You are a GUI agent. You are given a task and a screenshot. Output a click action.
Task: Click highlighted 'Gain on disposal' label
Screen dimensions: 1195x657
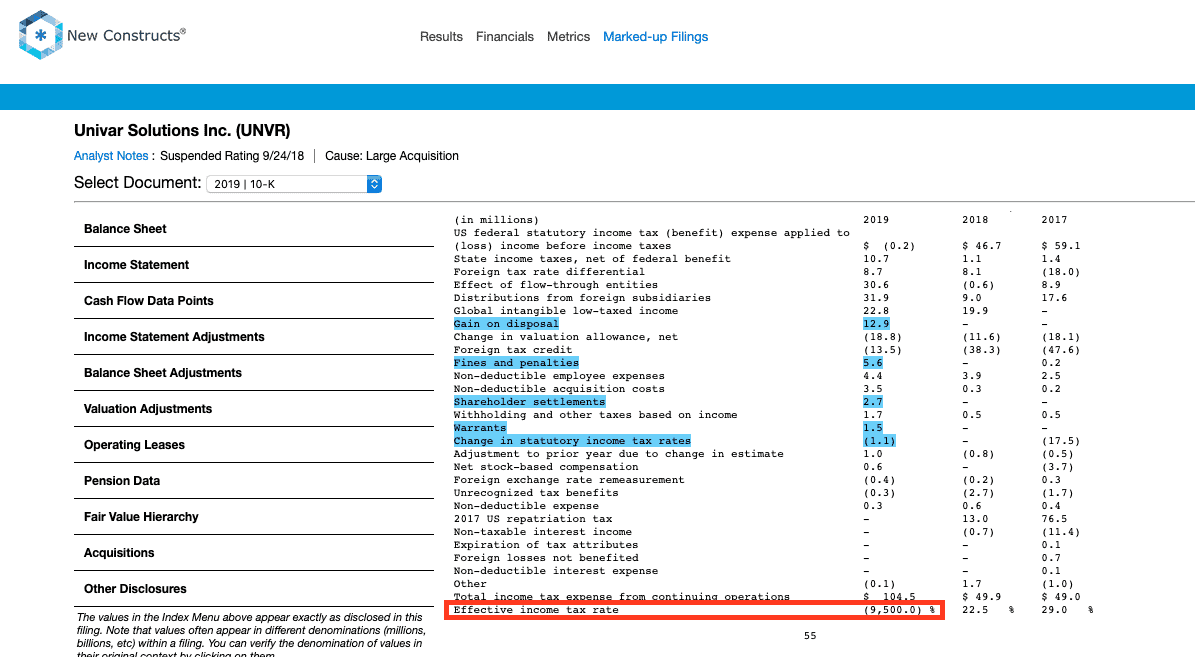506,324
